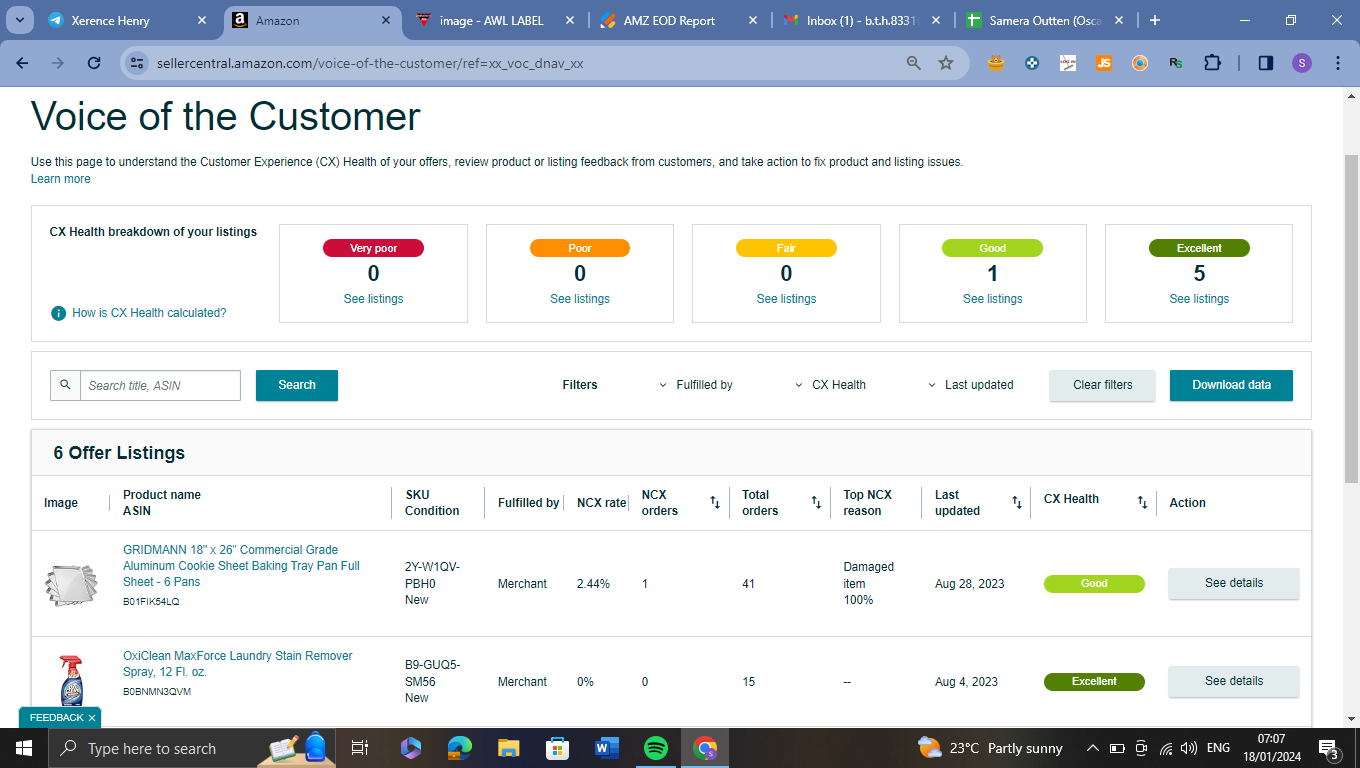Viewport: 1360px width, 768px height.
Task: Open Microsoft Edge from the taskbar
Action: point(460,748)
